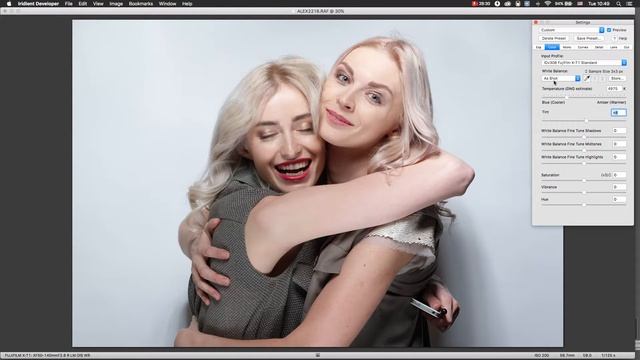Click the menu bar clock Tue 10:49
640x360 pixels.
(599, 4)
